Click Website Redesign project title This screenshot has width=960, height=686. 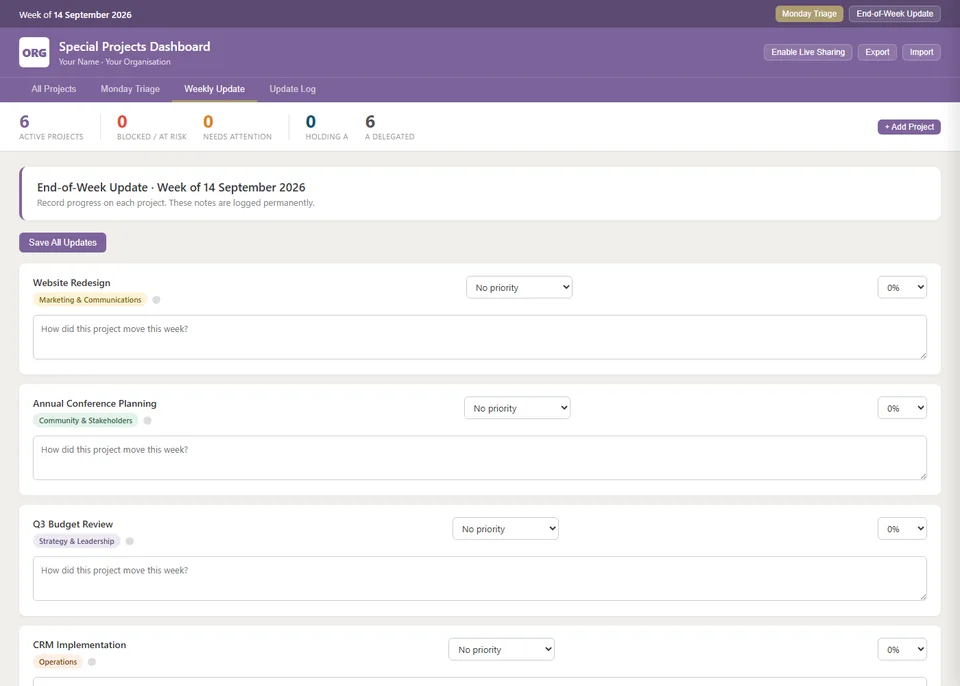72,283
